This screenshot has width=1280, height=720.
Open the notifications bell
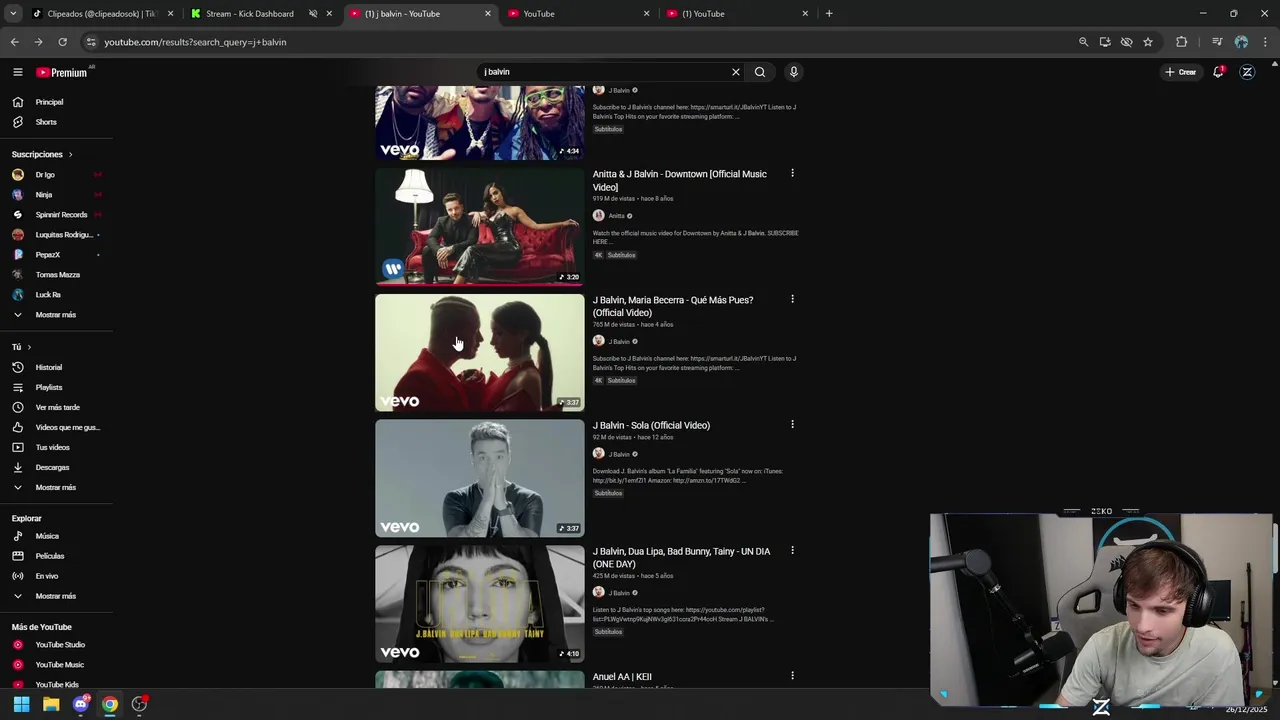click(x=1218, y=72)
